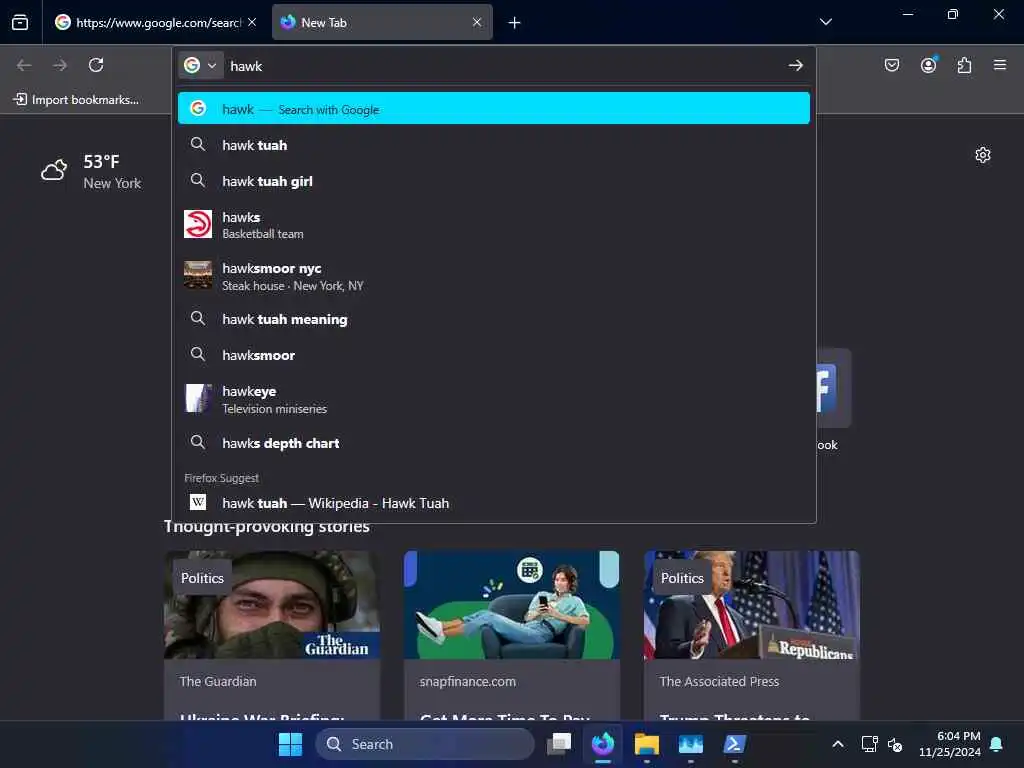This screenshot has height=768, width=1024.
Task: Go back with the back arrow
Action: tap(24, 65)
